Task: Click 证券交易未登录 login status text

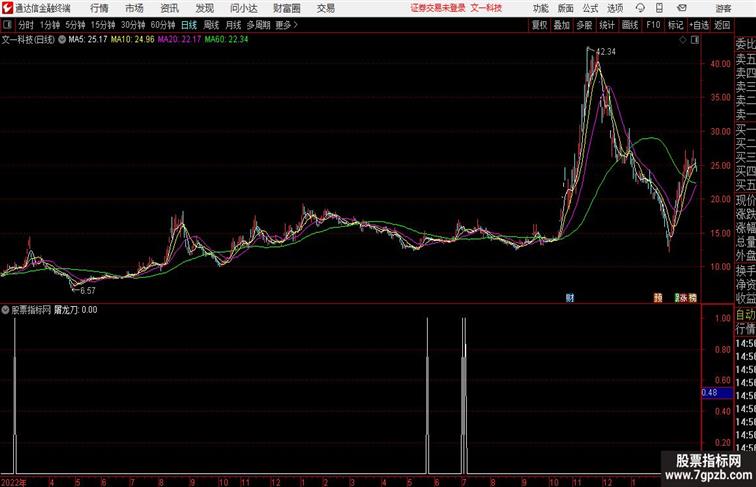Action: point(438,8)
